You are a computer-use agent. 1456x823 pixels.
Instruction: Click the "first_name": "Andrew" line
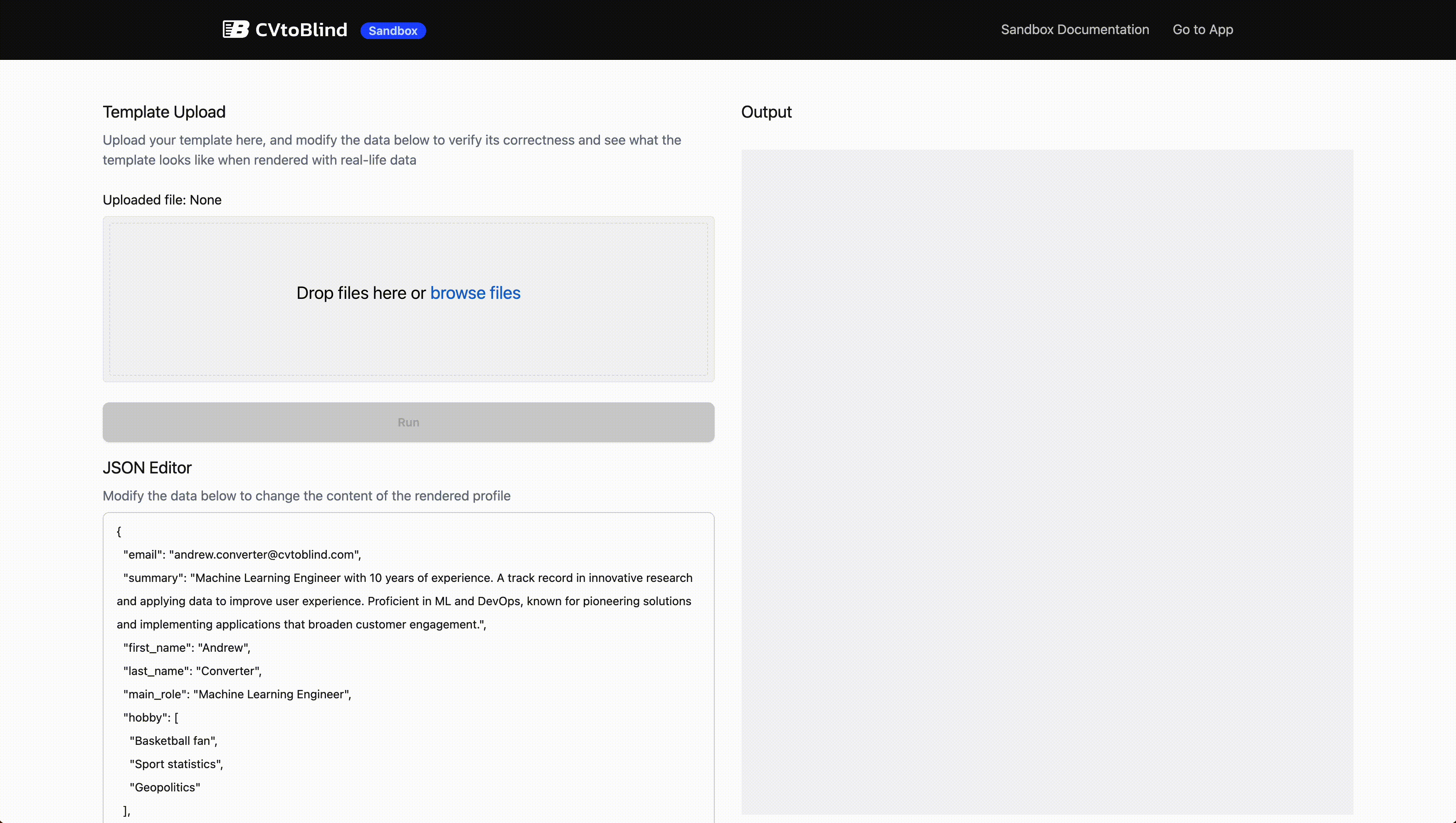tap(187, 648)
